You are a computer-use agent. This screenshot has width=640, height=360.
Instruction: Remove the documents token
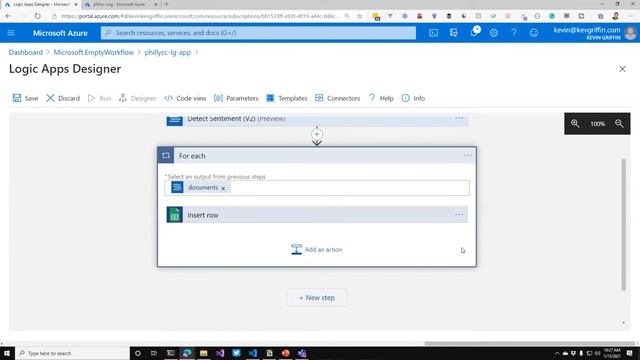pos(223,188)
